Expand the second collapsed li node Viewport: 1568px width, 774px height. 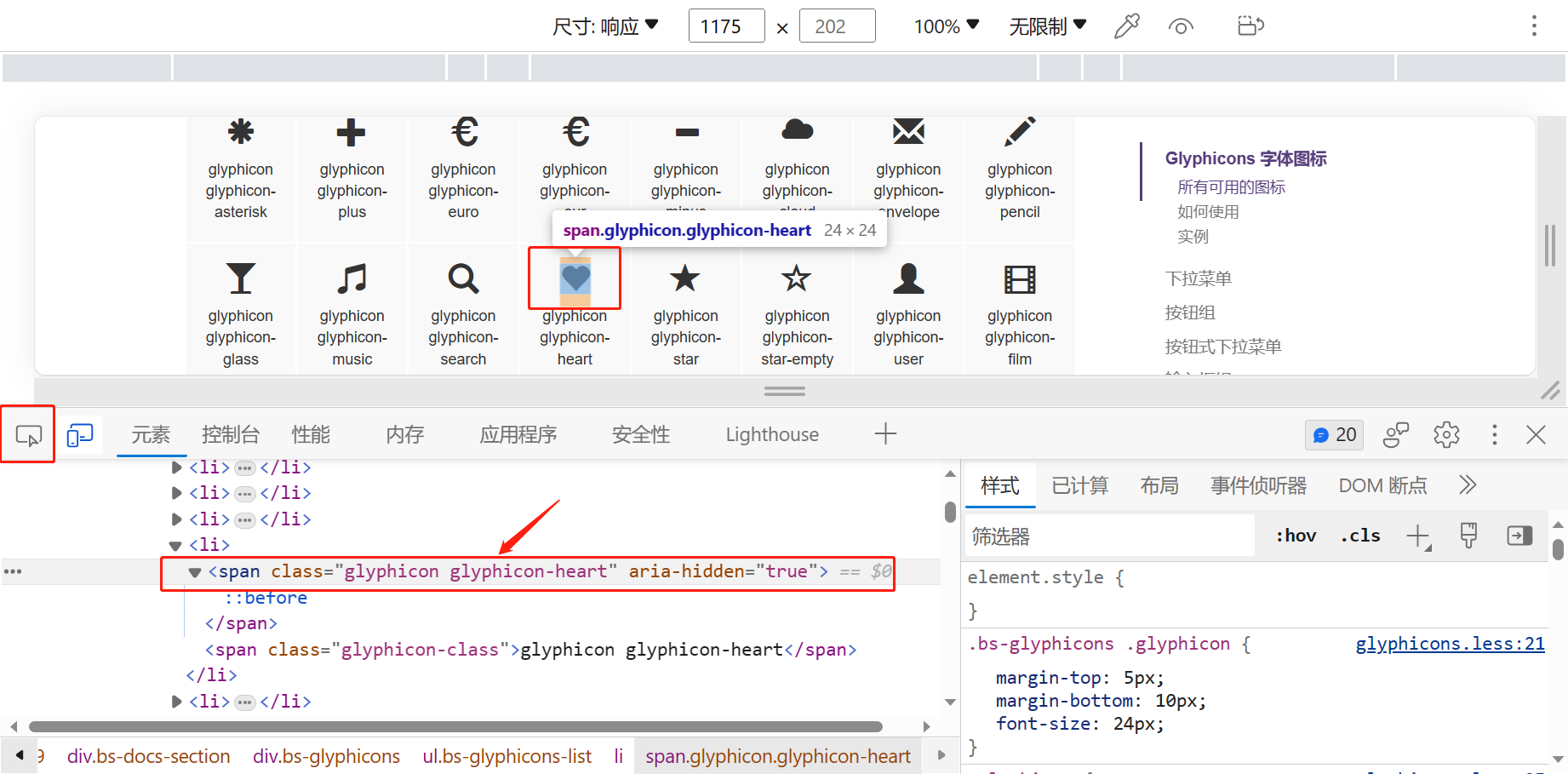177,493
